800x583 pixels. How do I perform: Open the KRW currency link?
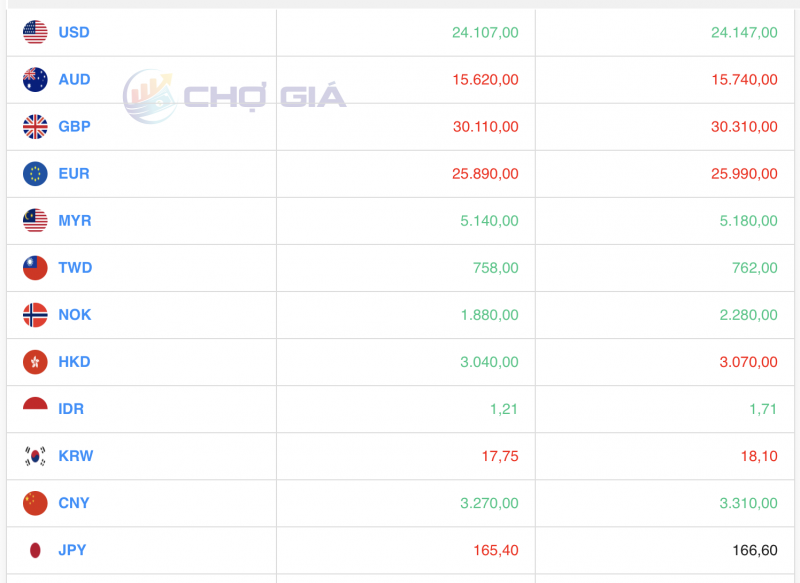tap(76, 456)
